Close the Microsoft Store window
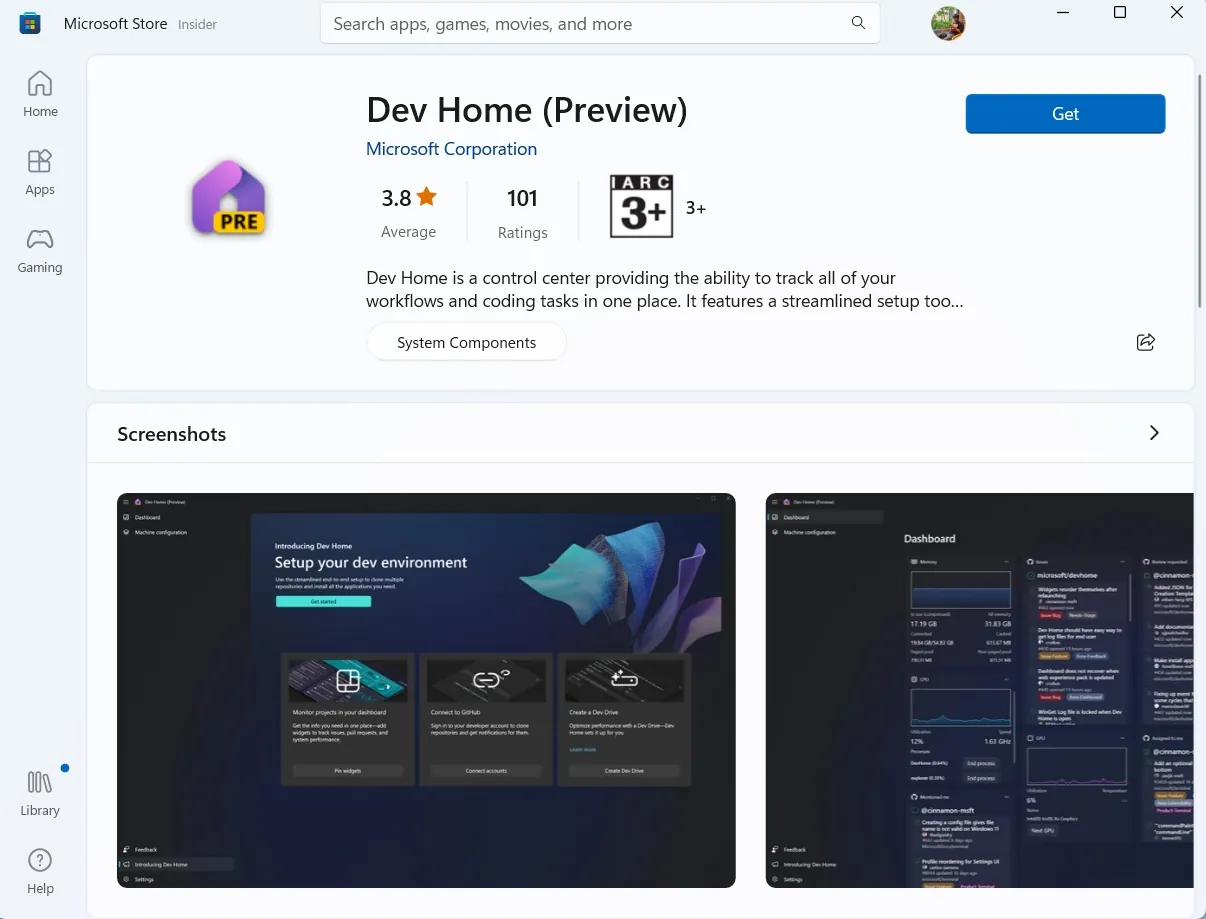Viewport: 1206px width, 919px height. click(1177, 12)
